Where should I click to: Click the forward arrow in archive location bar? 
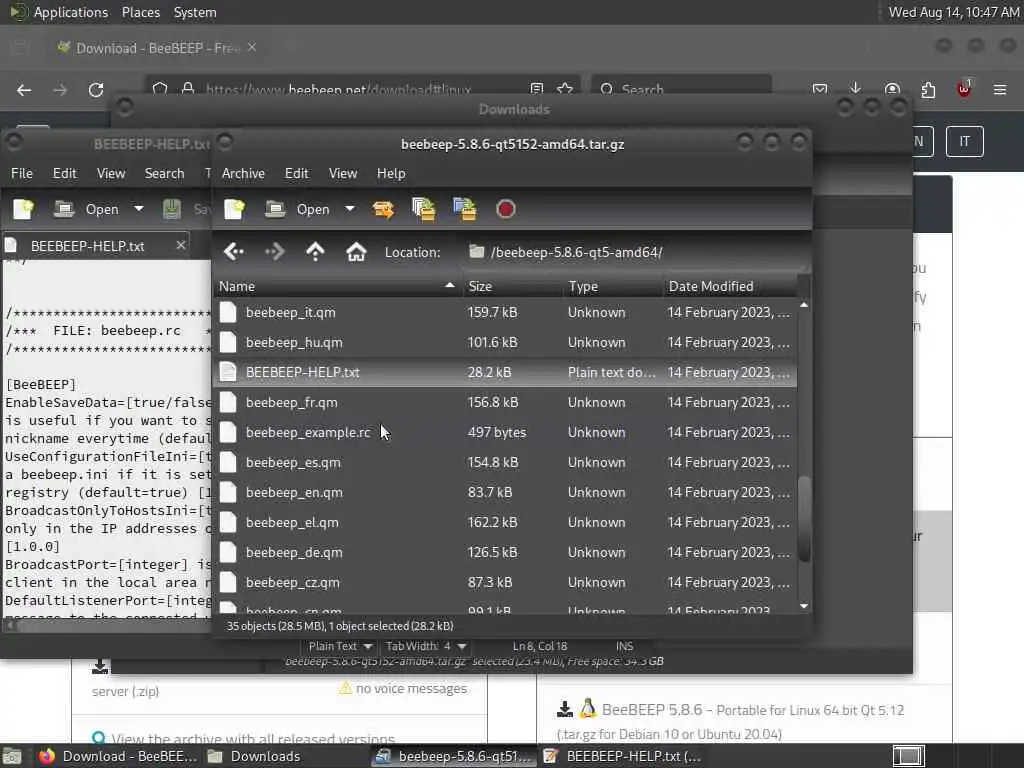pos(275,252)
